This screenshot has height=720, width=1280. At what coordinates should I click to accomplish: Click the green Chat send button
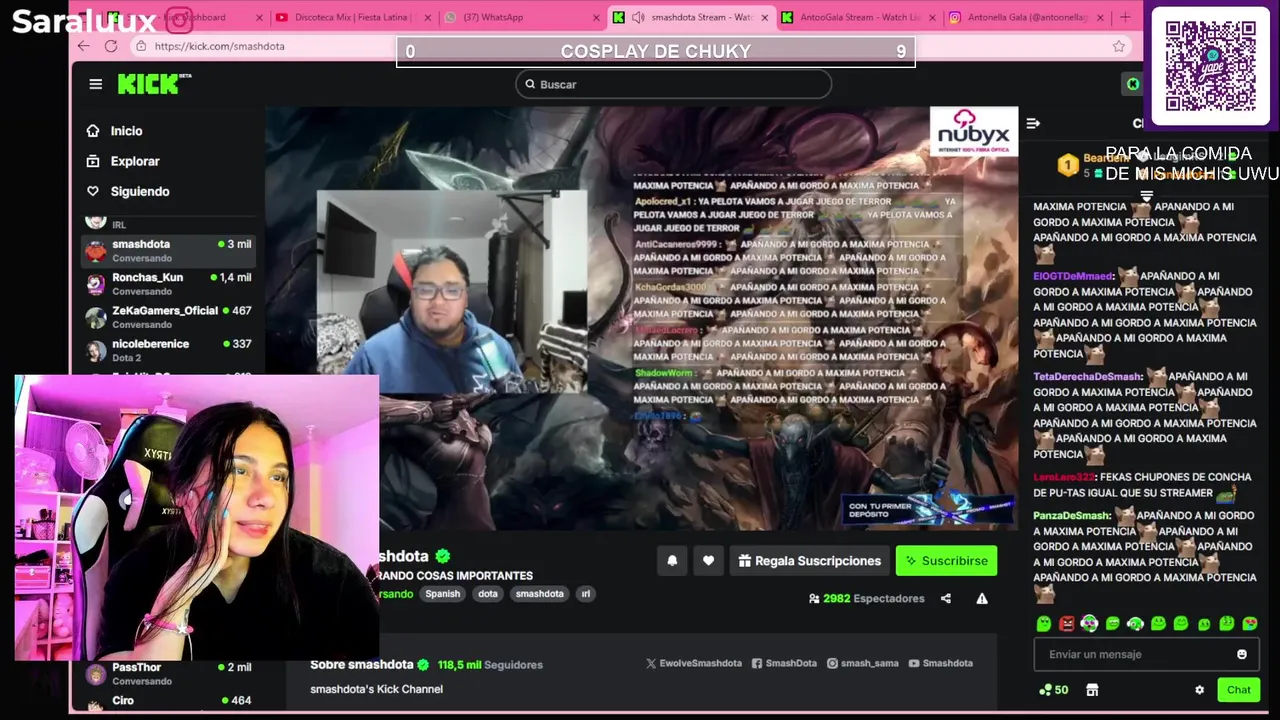click(x=1239, y=690)
